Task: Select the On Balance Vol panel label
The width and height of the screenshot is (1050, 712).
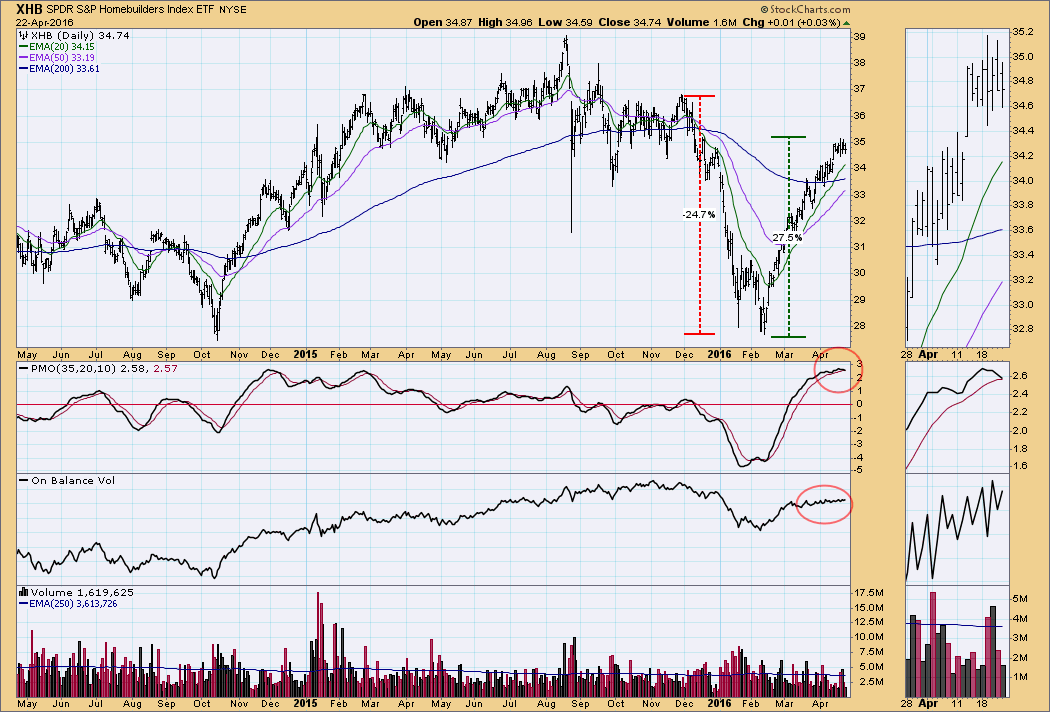Action: click(x=72, y=480)
